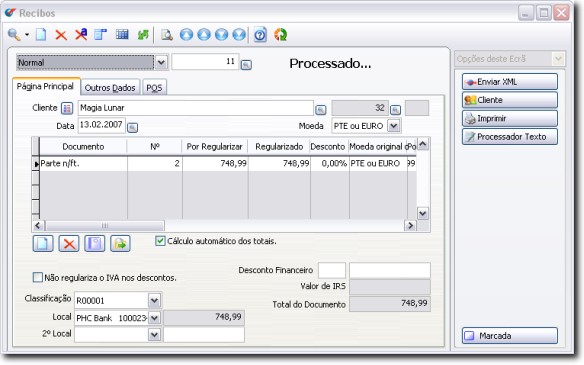Click the grid scroll down arrow
This screenshot has width=584, height=365.
[423, 213]
